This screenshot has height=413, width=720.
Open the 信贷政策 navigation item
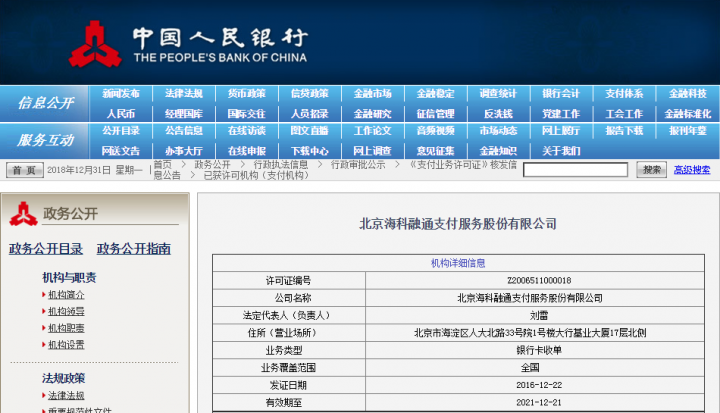(x=309, y=94)
